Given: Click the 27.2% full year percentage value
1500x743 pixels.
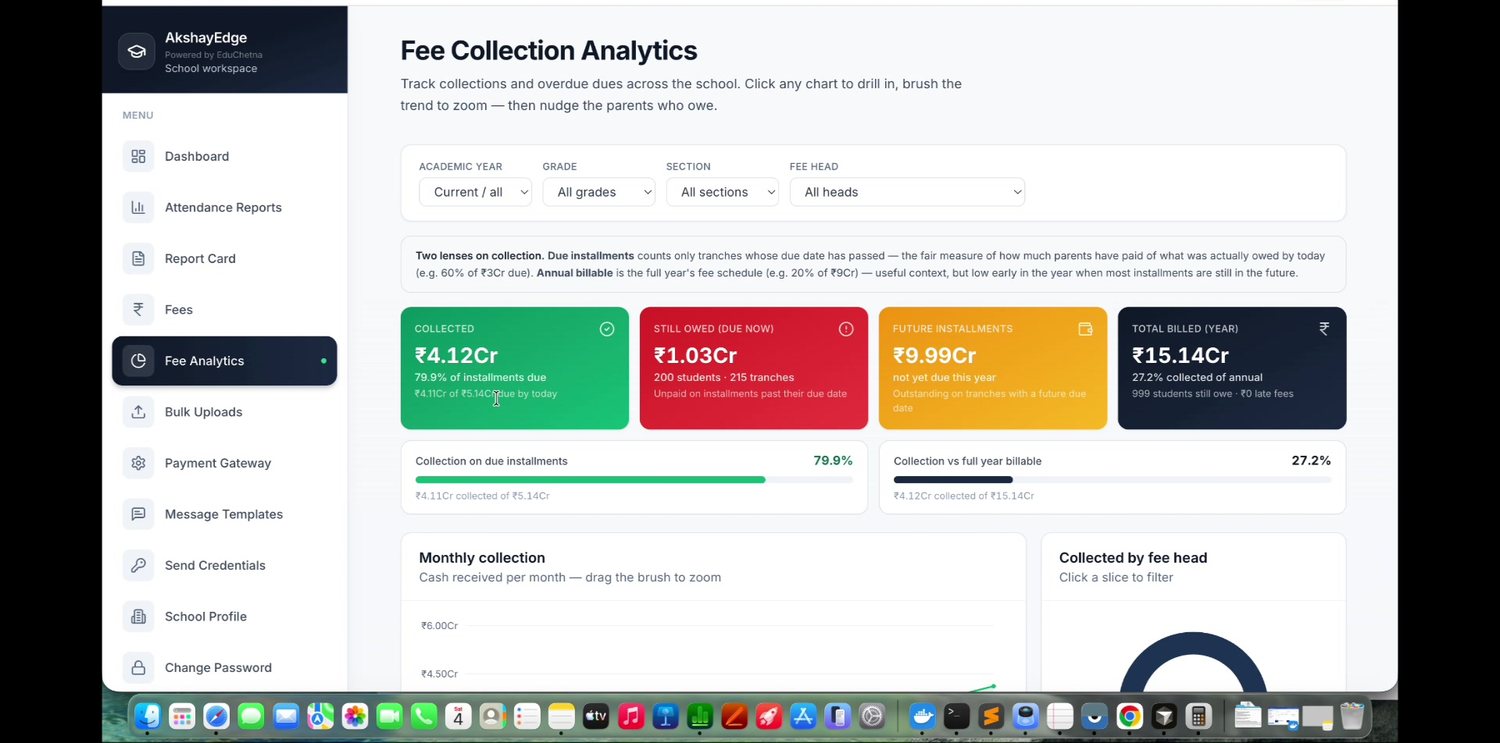Looking at the screenshot, I should [x=1311, y=461].
